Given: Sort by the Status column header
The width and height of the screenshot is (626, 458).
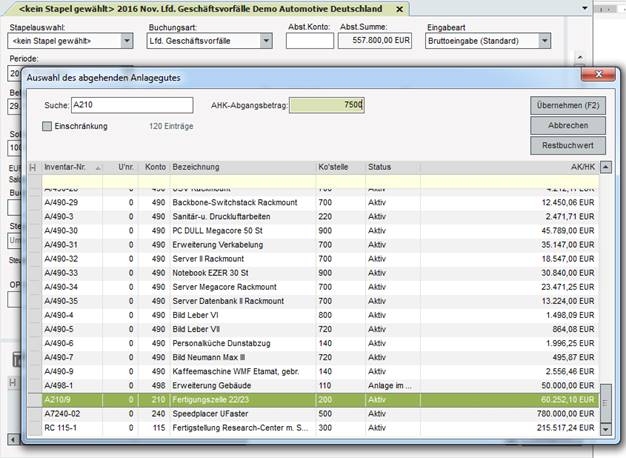Looking at the screenshot, I should (x=392, y=167).
